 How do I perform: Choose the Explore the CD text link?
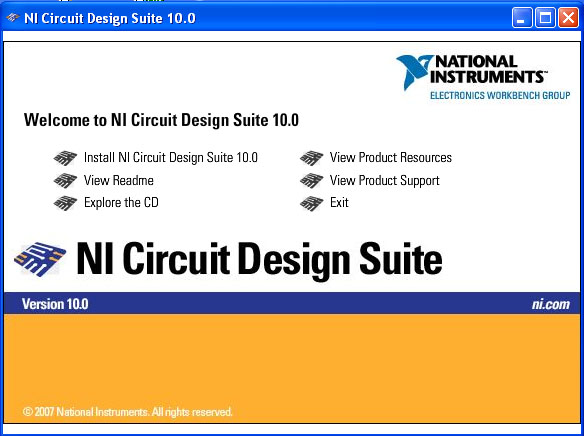[x=121, y=203]
